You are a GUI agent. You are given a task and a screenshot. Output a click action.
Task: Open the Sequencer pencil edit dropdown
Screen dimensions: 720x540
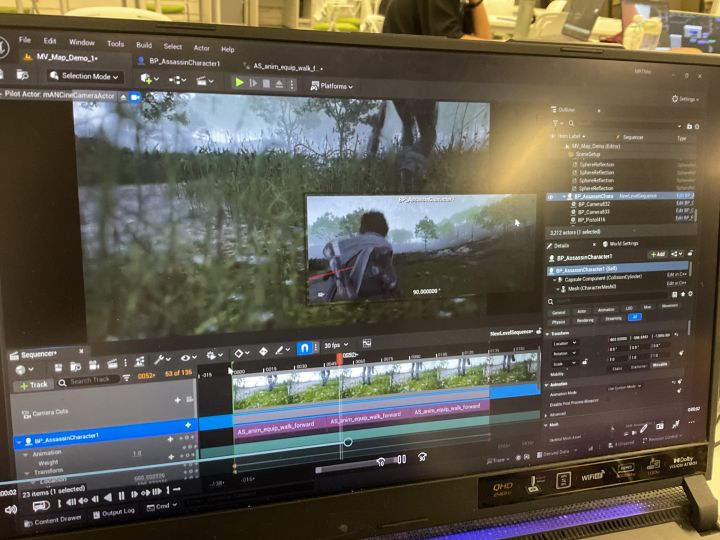282,350
